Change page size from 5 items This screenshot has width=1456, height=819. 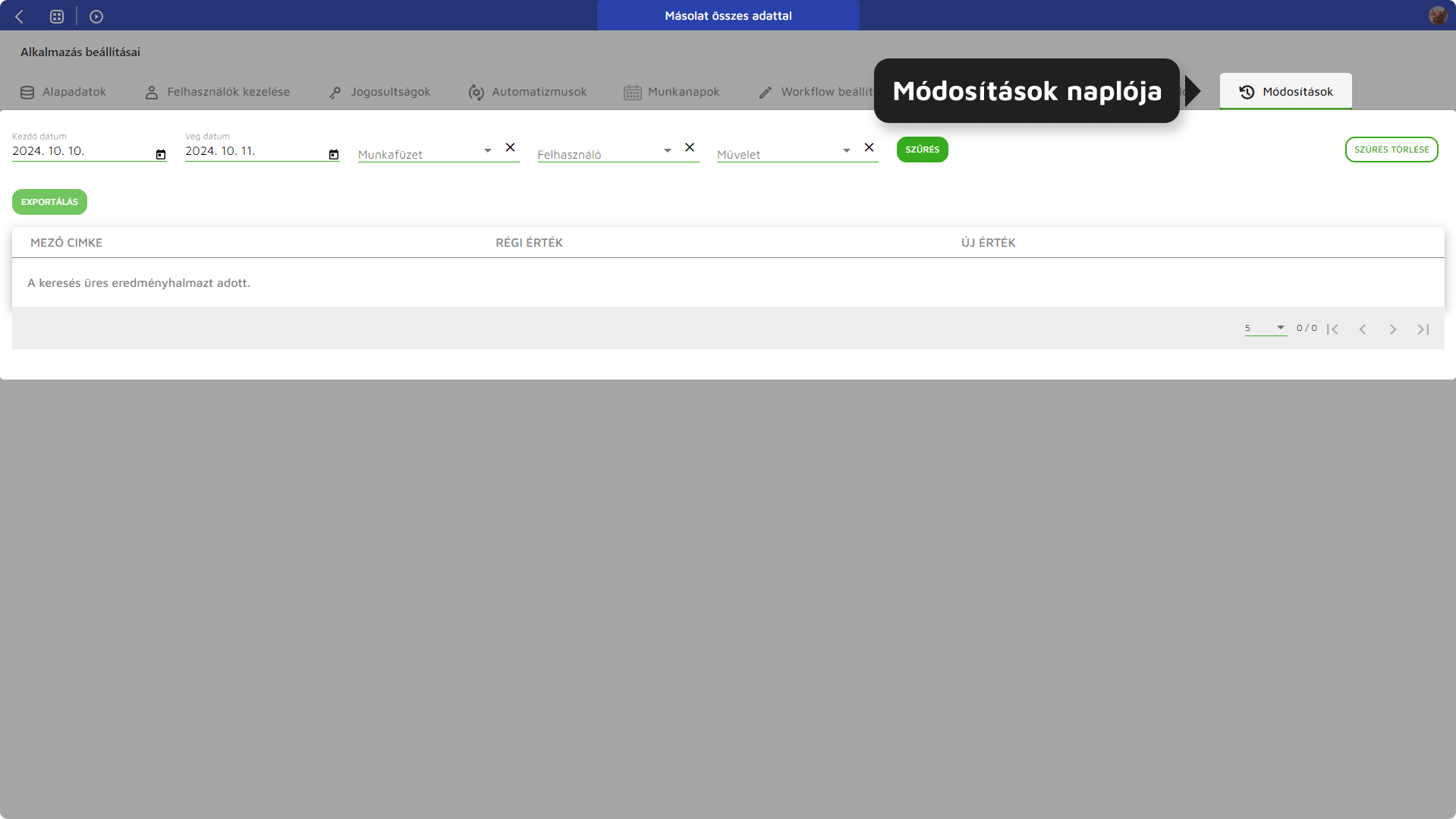pos(1264,327)
